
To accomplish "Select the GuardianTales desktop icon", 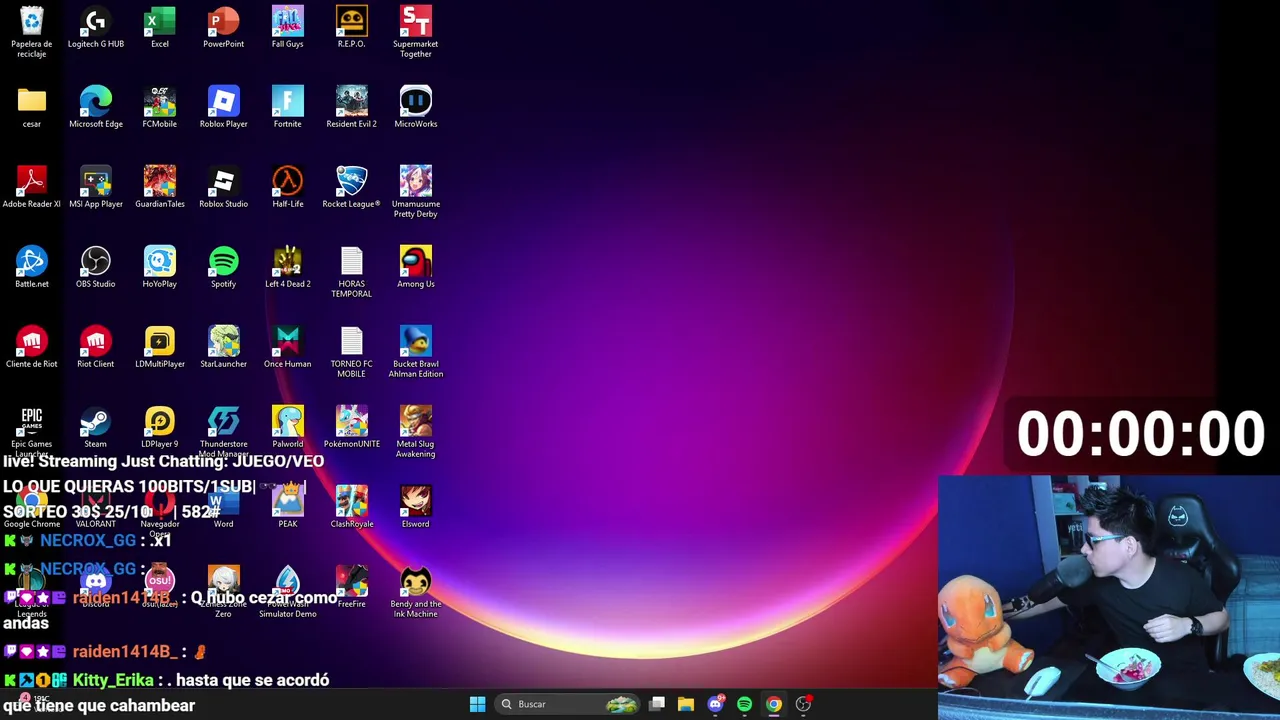I will (x=160, y=188).
